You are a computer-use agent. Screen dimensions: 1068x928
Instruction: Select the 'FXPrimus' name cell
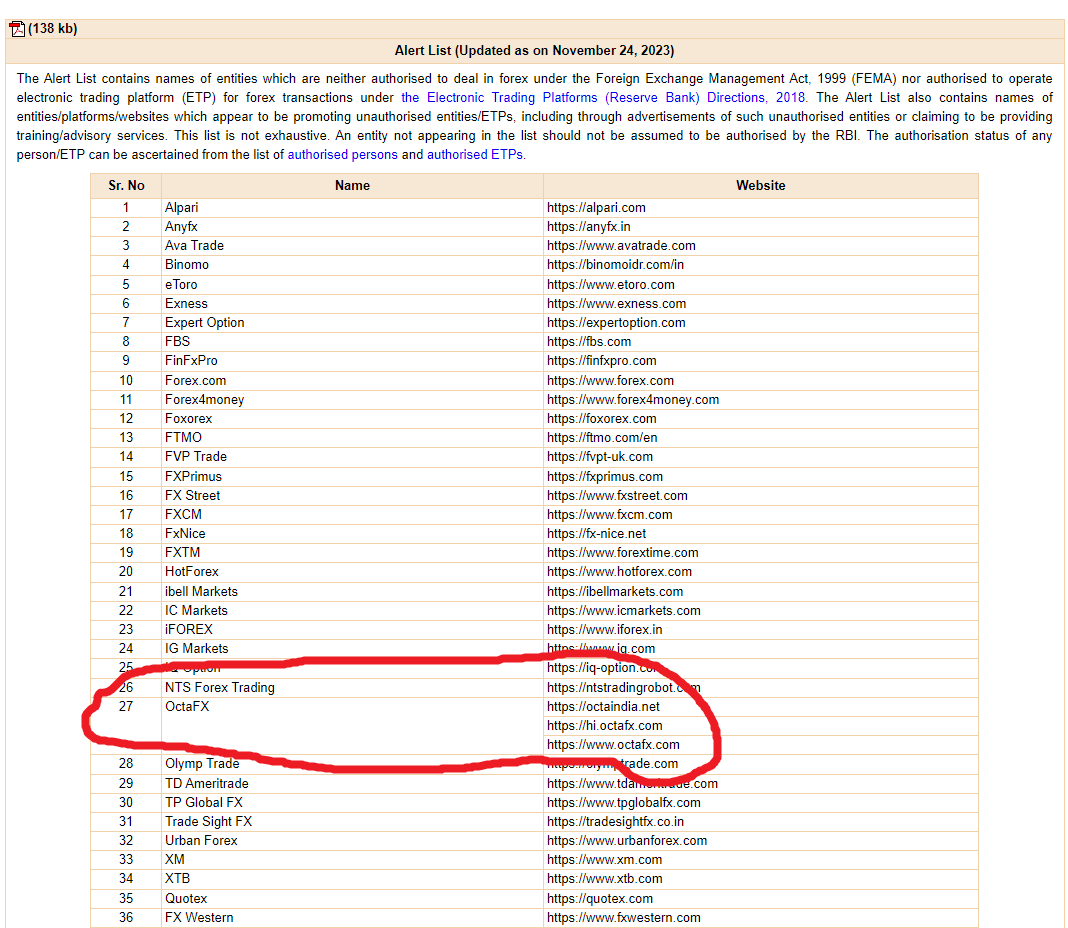coord(352,477)
